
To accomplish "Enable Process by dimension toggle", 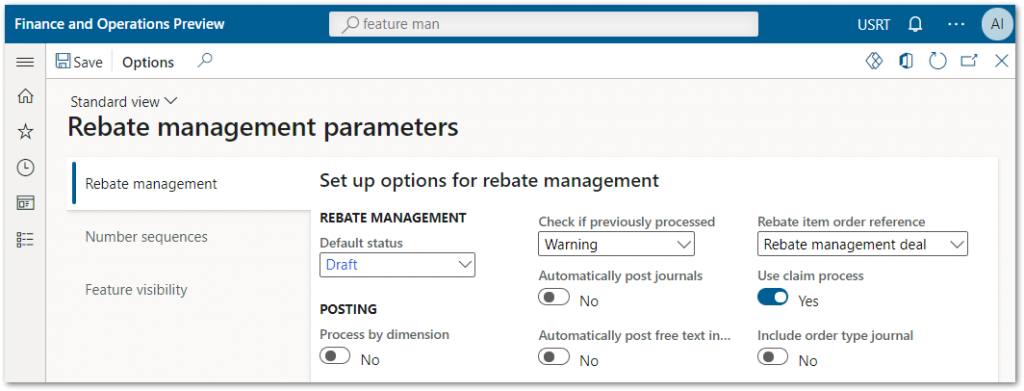I will [336, 356].
